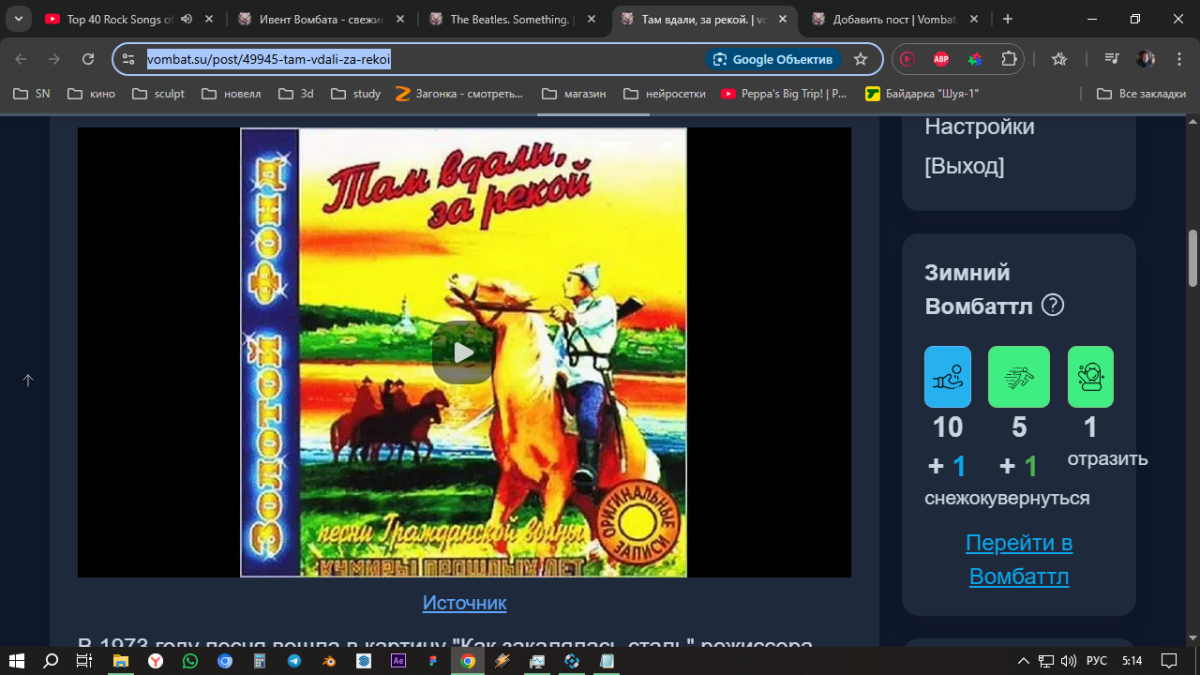Viewport: 1200px width, 675px height.
Task: Open a new browser tab
Action: click(x=1007, y=19)
